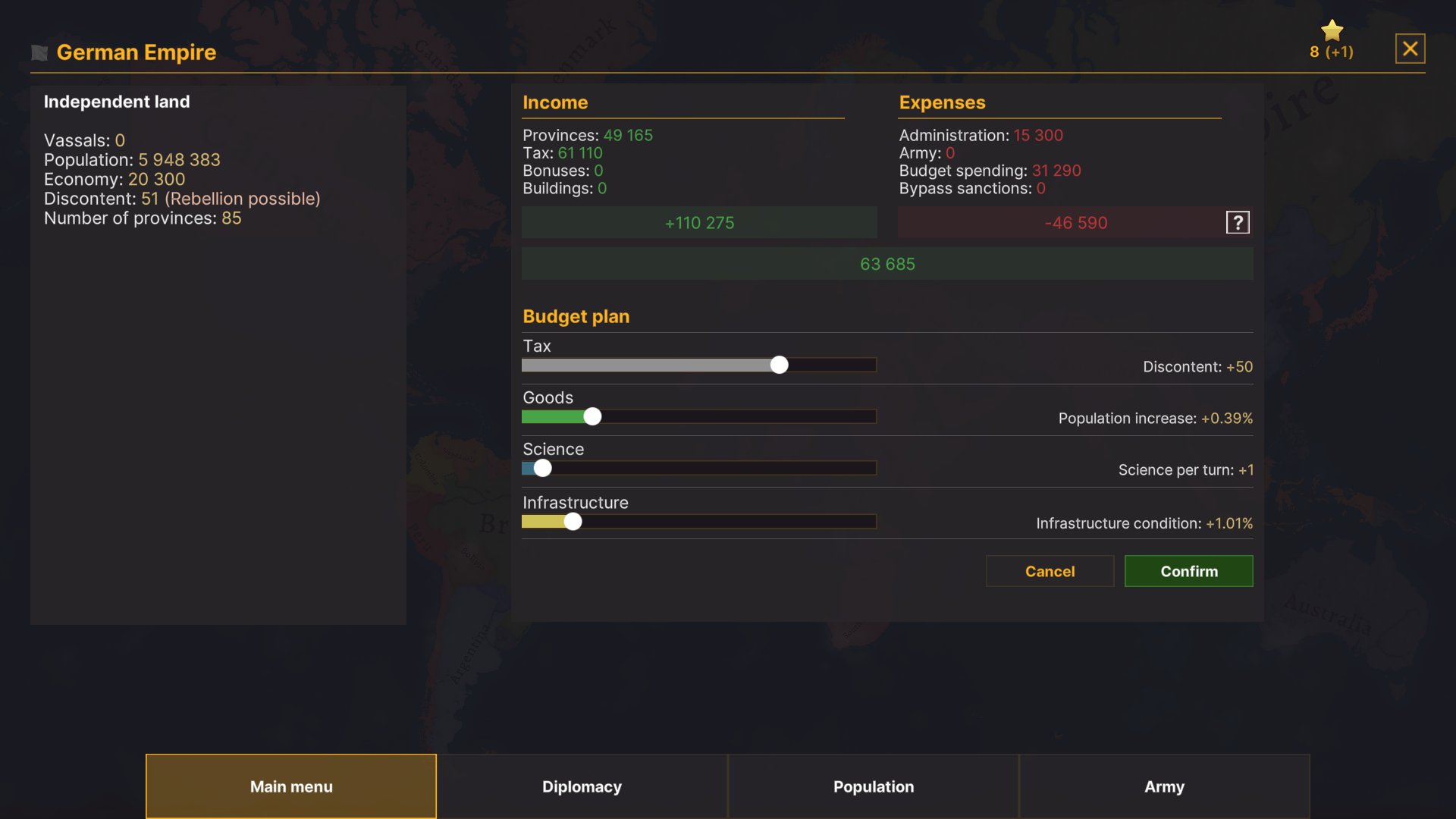Screen dimensions: 1456x819
Task: Open the Population tab
Action: (x=873, y=786)
